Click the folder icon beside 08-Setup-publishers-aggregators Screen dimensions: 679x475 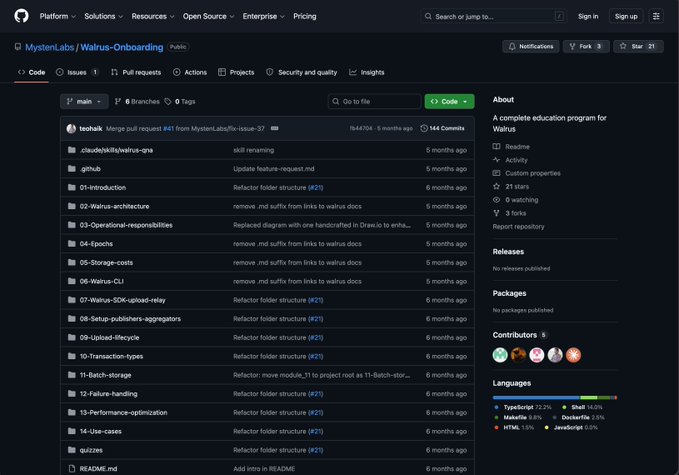72,319
